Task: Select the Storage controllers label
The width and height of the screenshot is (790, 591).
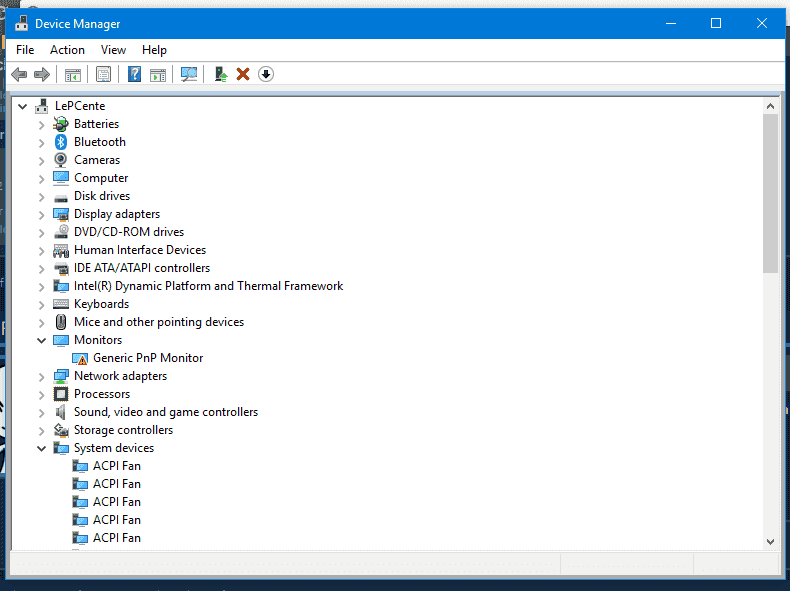Action: tap(123, 430)
